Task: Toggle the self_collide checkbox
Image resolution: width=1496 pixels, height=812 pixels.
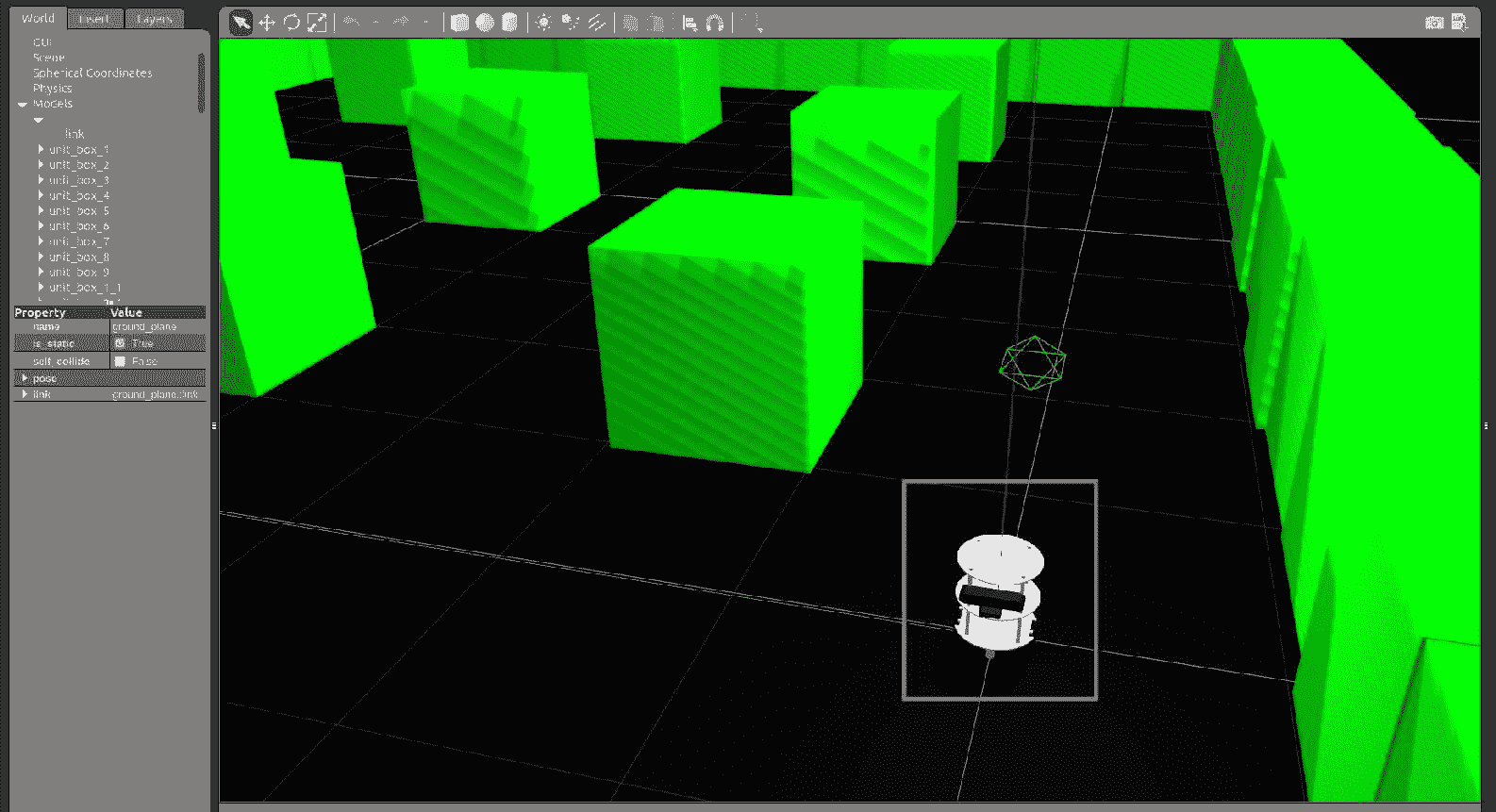Action: click(x=120, y=361)
